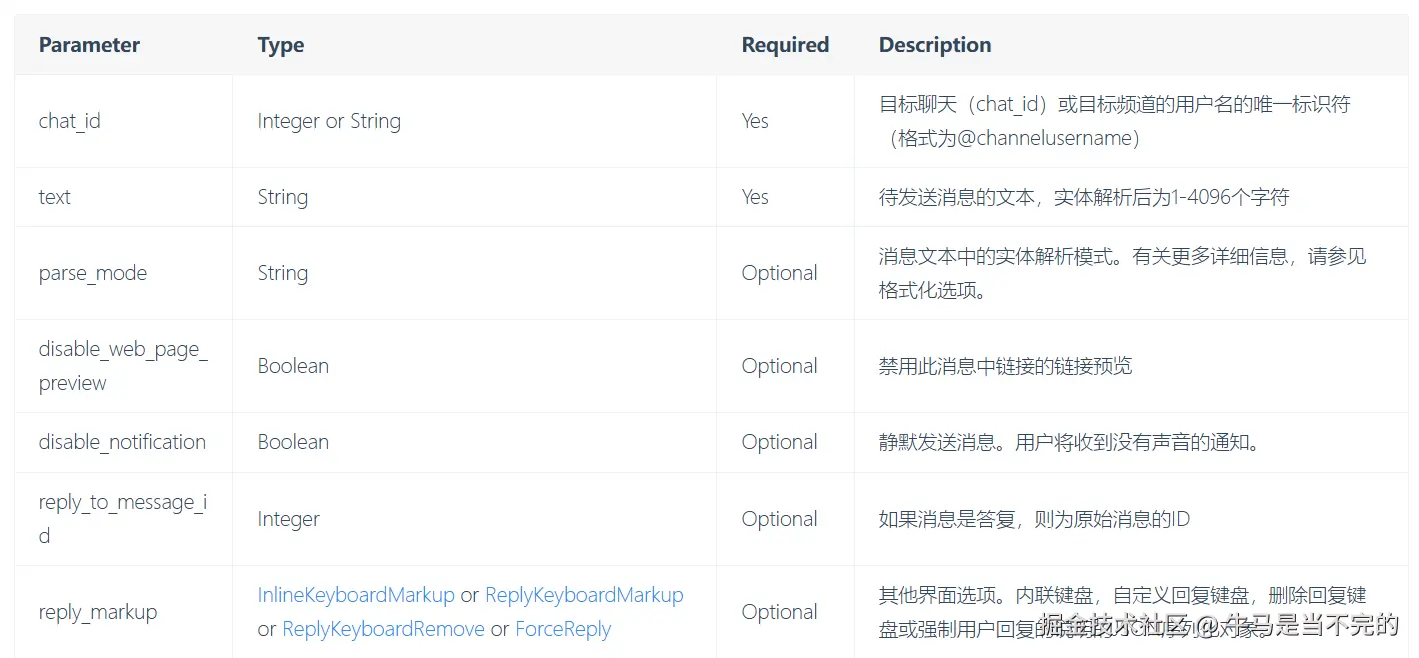Click the "Integer or String" type cell
The image size is (1419, 658).
[329, 121]
